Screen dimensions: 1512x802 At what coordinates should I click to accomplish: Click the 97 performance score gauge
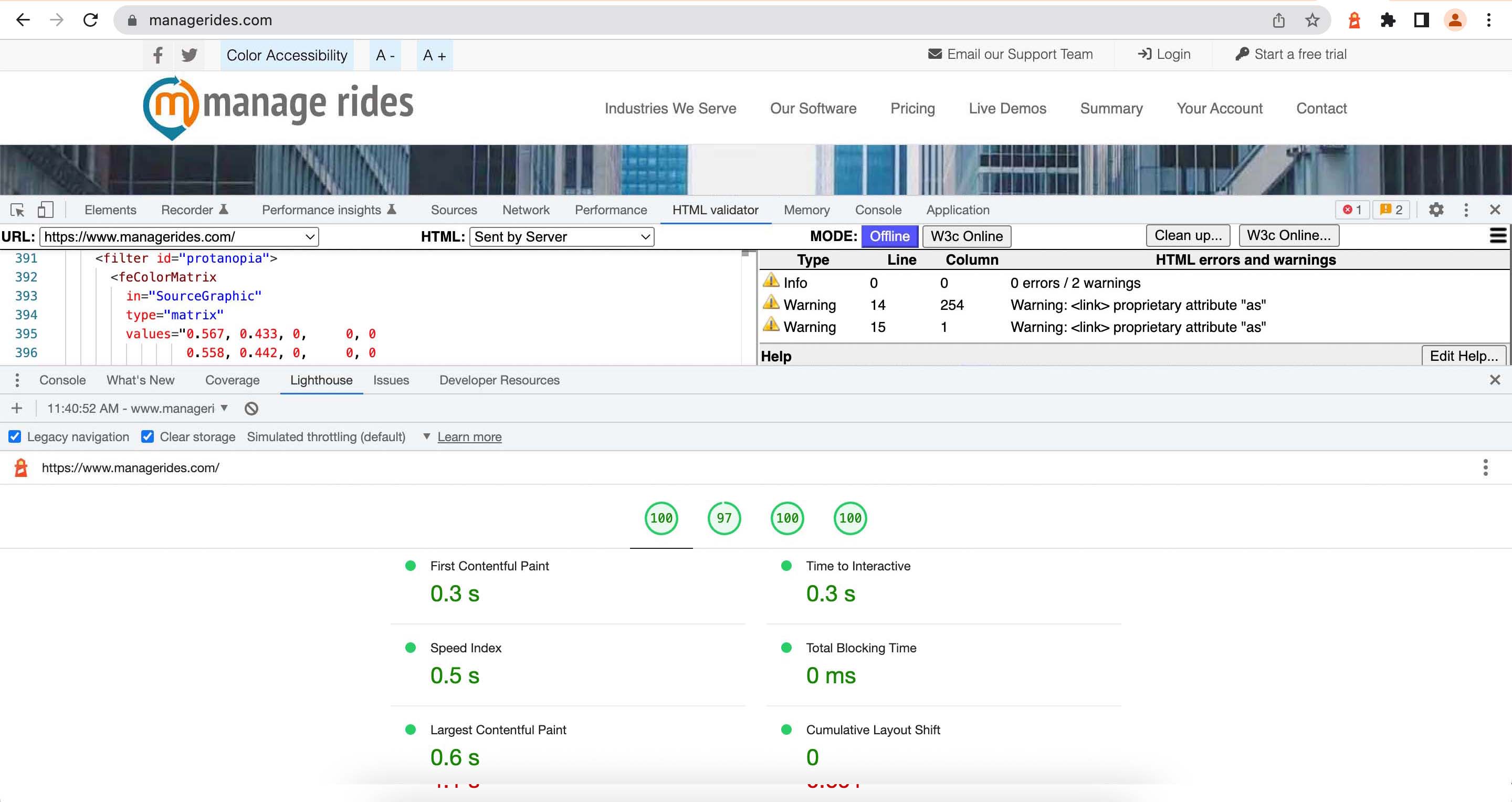[x=724, y=518]
